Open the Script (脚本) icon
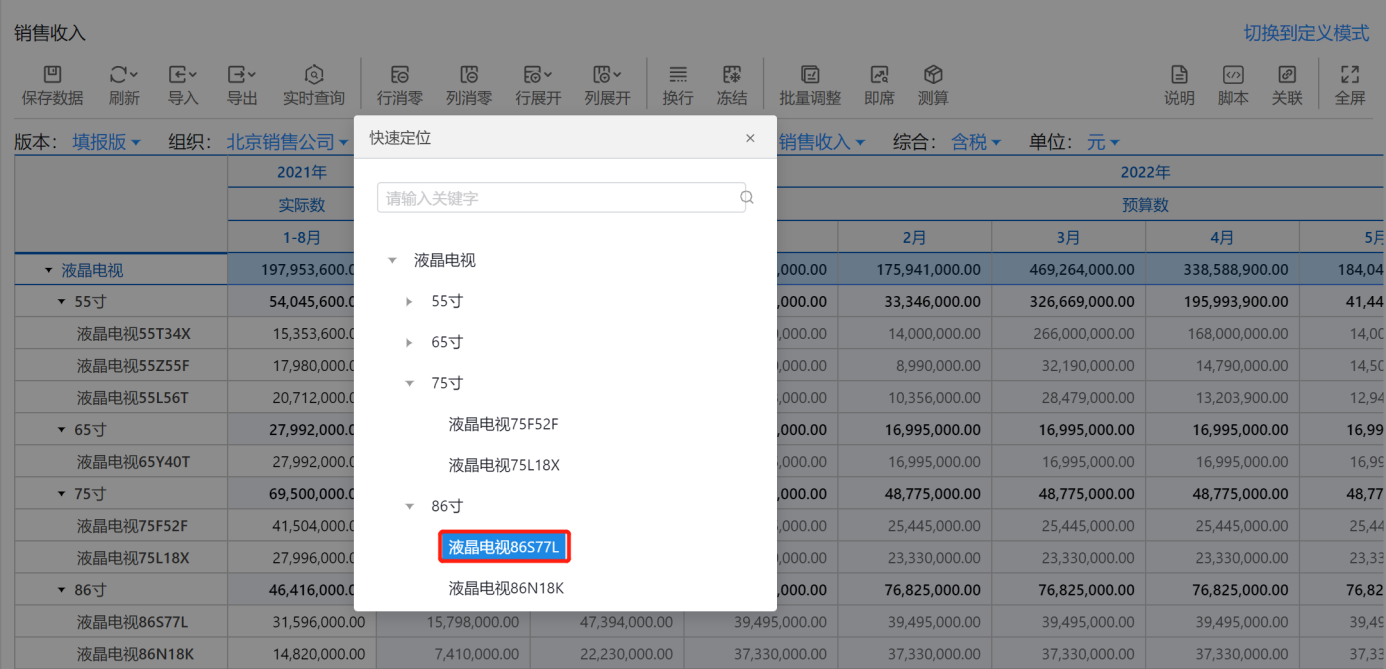1386x669 pixels. coord(1232,75)
